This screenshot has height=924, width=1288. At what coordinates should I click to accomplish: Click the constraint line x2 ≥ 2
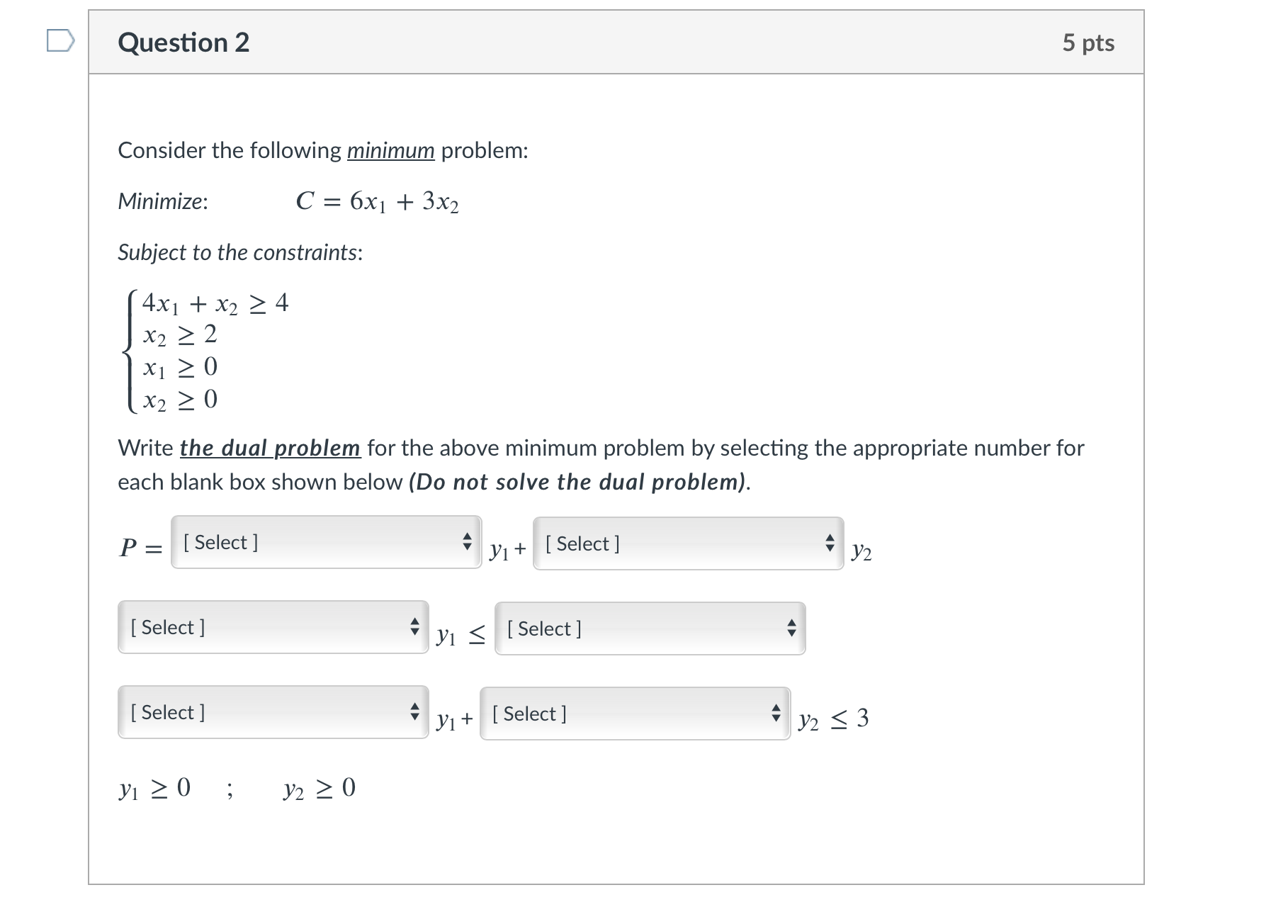178,336
